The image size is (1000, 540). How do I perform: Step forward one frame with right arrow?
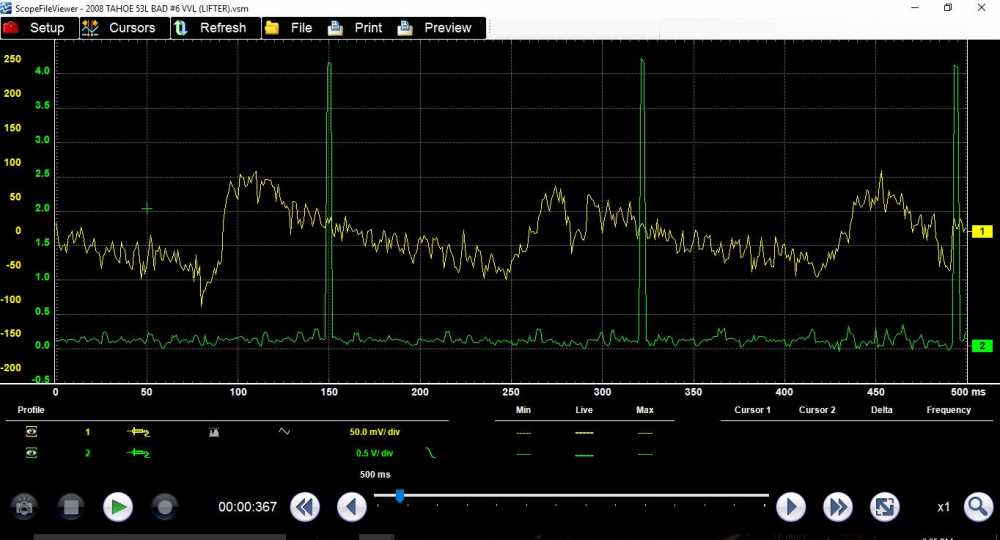pyautogui.click(x=790, y=507)
